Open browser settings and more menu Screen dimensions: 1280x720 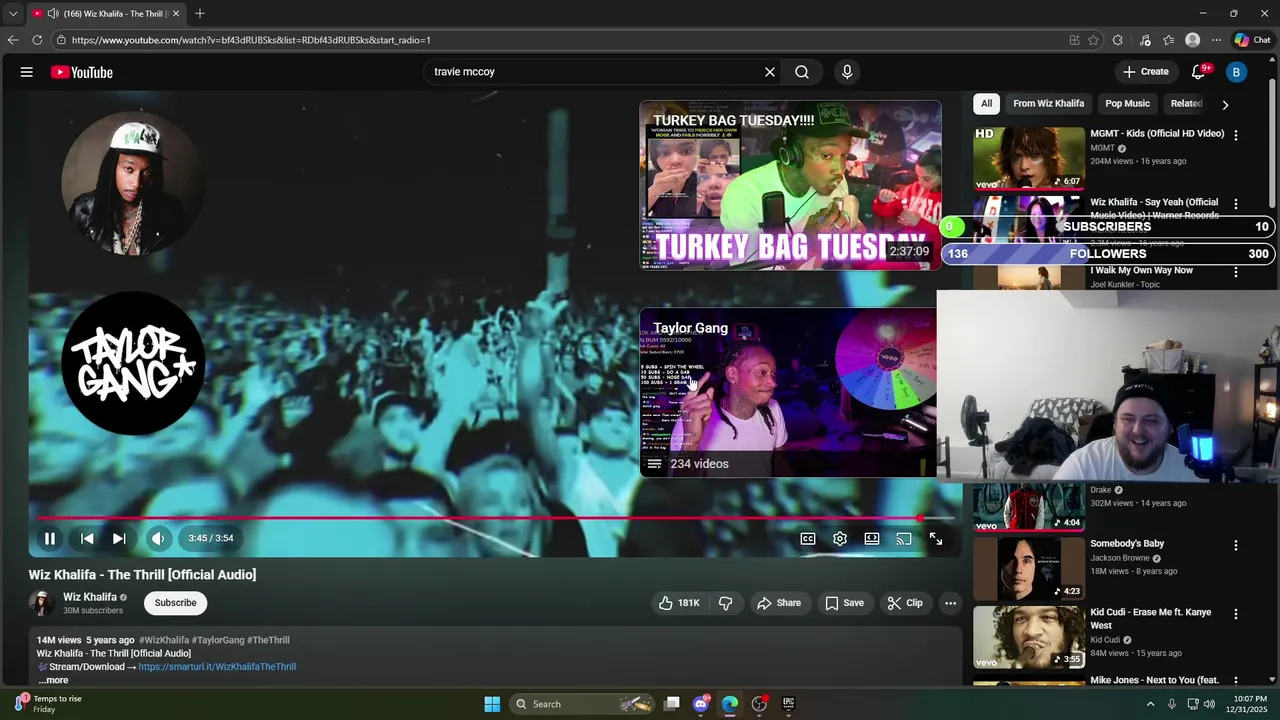pyautogui.click(x=1216, y=40)
